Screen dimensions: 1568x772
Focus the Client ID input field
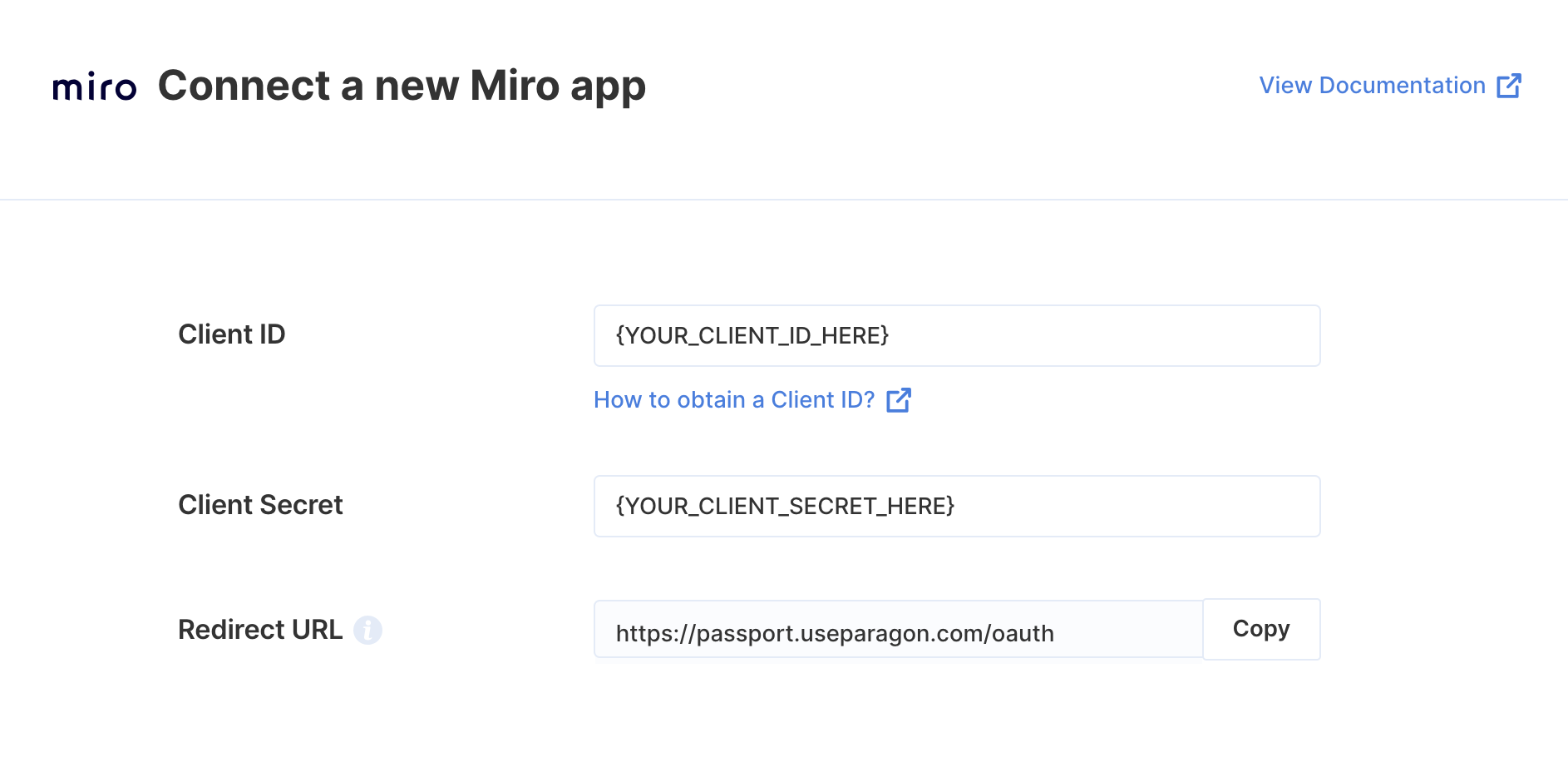[x=957, y=335]
